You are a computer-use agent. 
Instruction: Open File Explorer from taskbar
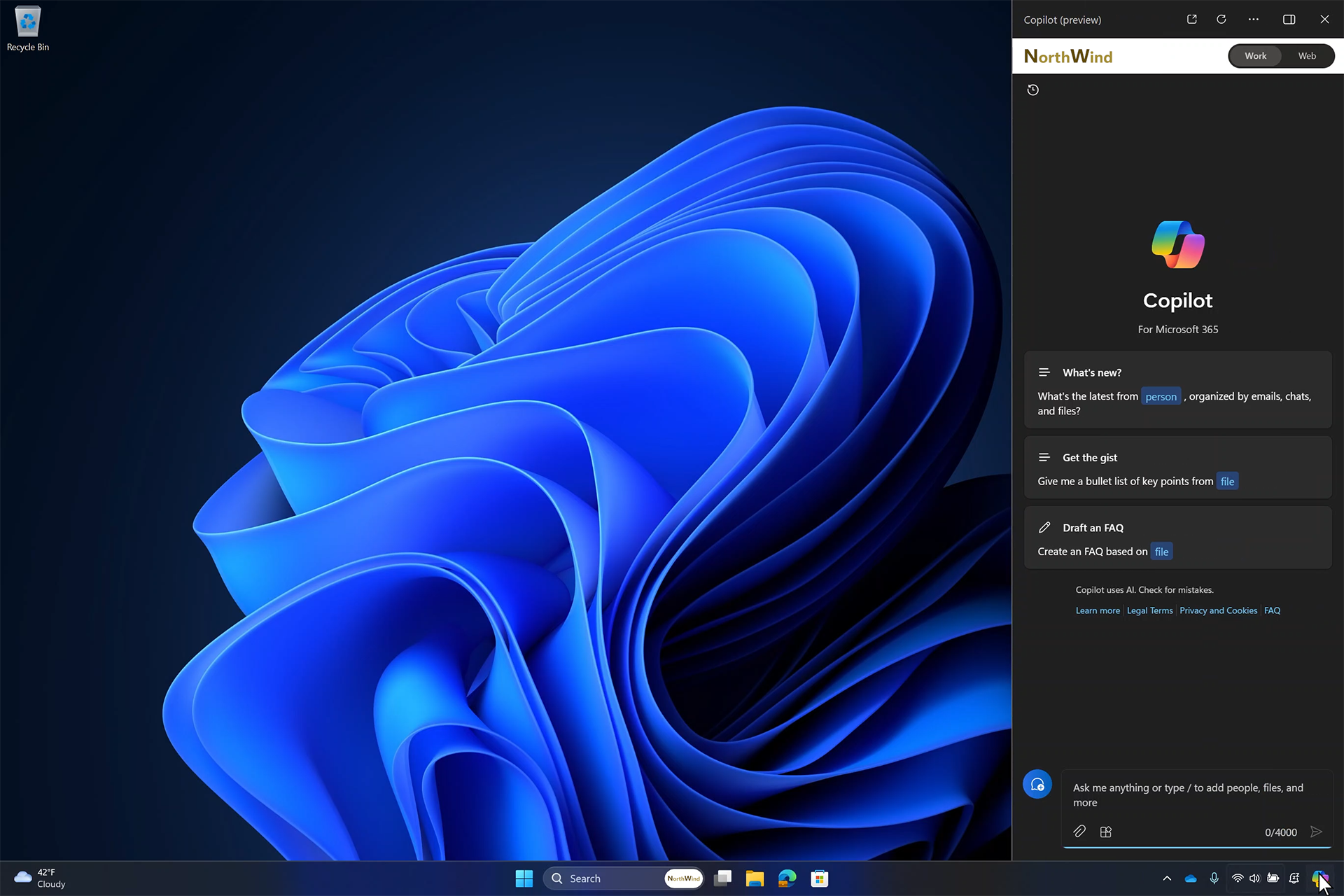click(x=754, y=878)
